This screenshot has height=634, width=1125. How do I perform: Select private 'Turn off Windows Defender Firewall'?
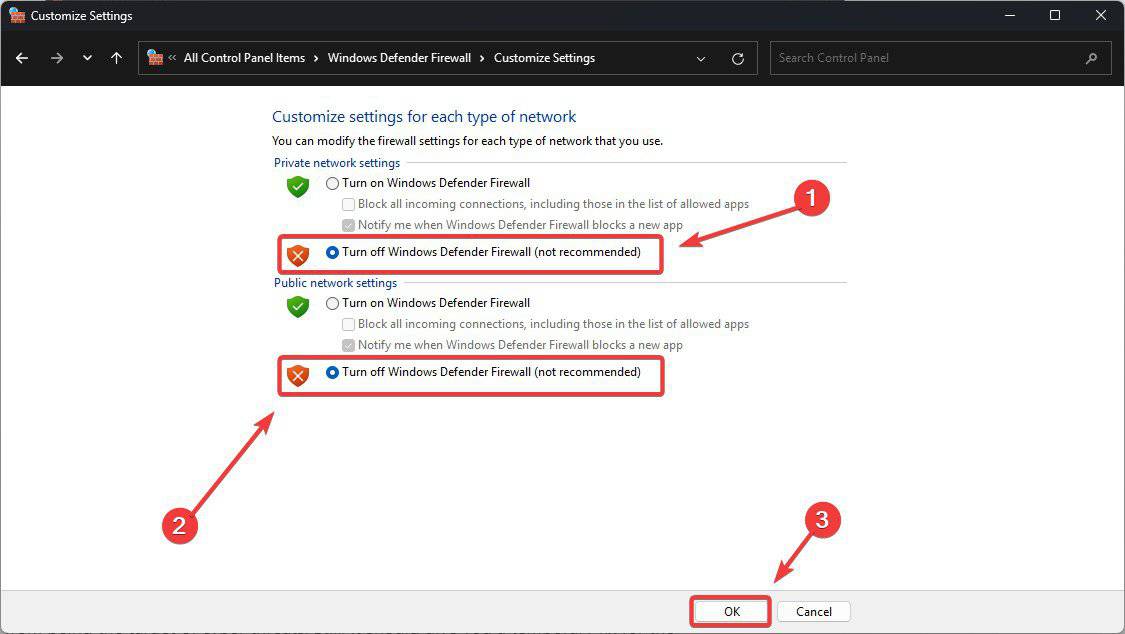coord(332,252)
